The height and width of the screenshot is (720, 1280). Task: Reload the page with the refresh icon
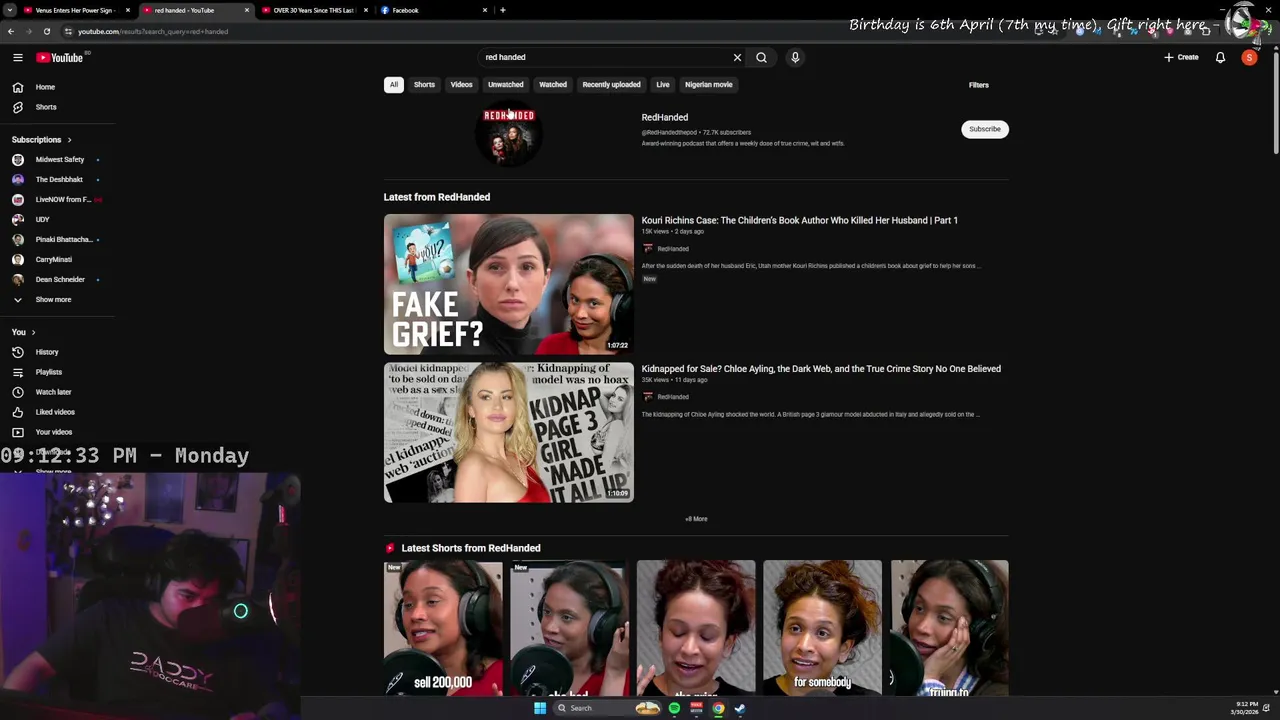click(x=46, y=31)
